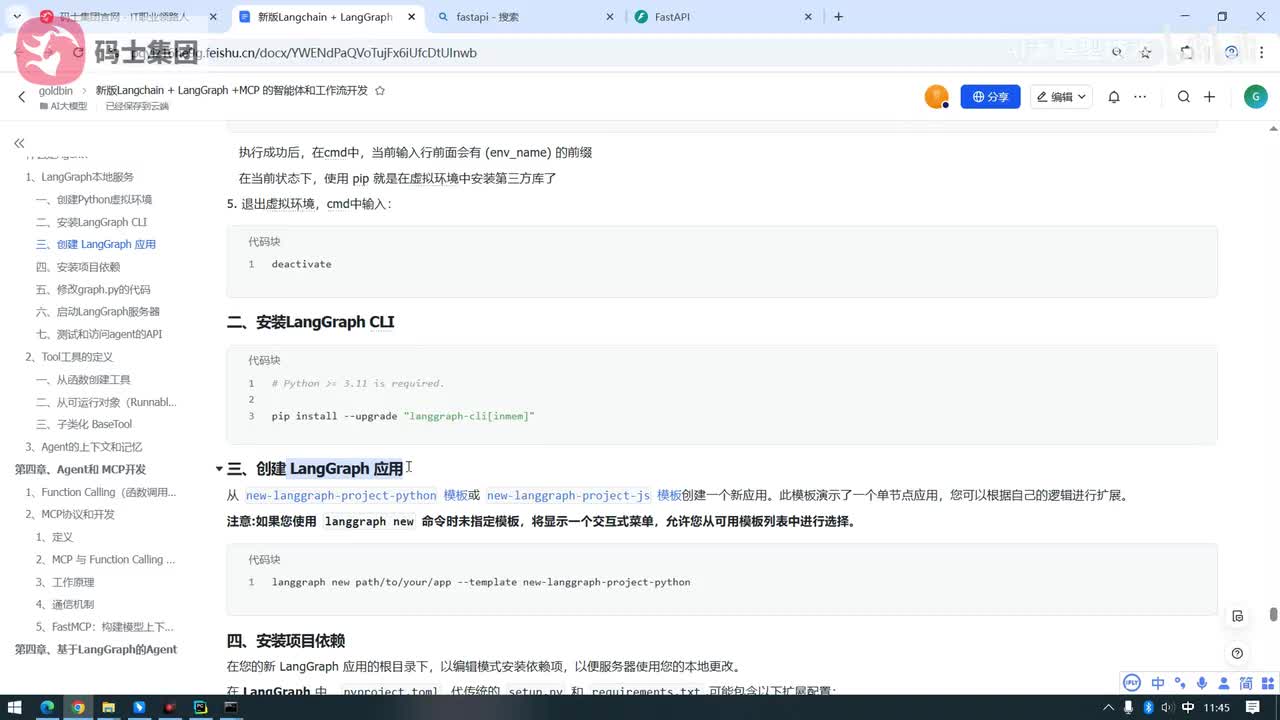The height and width of the screenshot is (720, 1280).
Task: Click the microphone on the IME toolbar
Action: point(1201,683)
